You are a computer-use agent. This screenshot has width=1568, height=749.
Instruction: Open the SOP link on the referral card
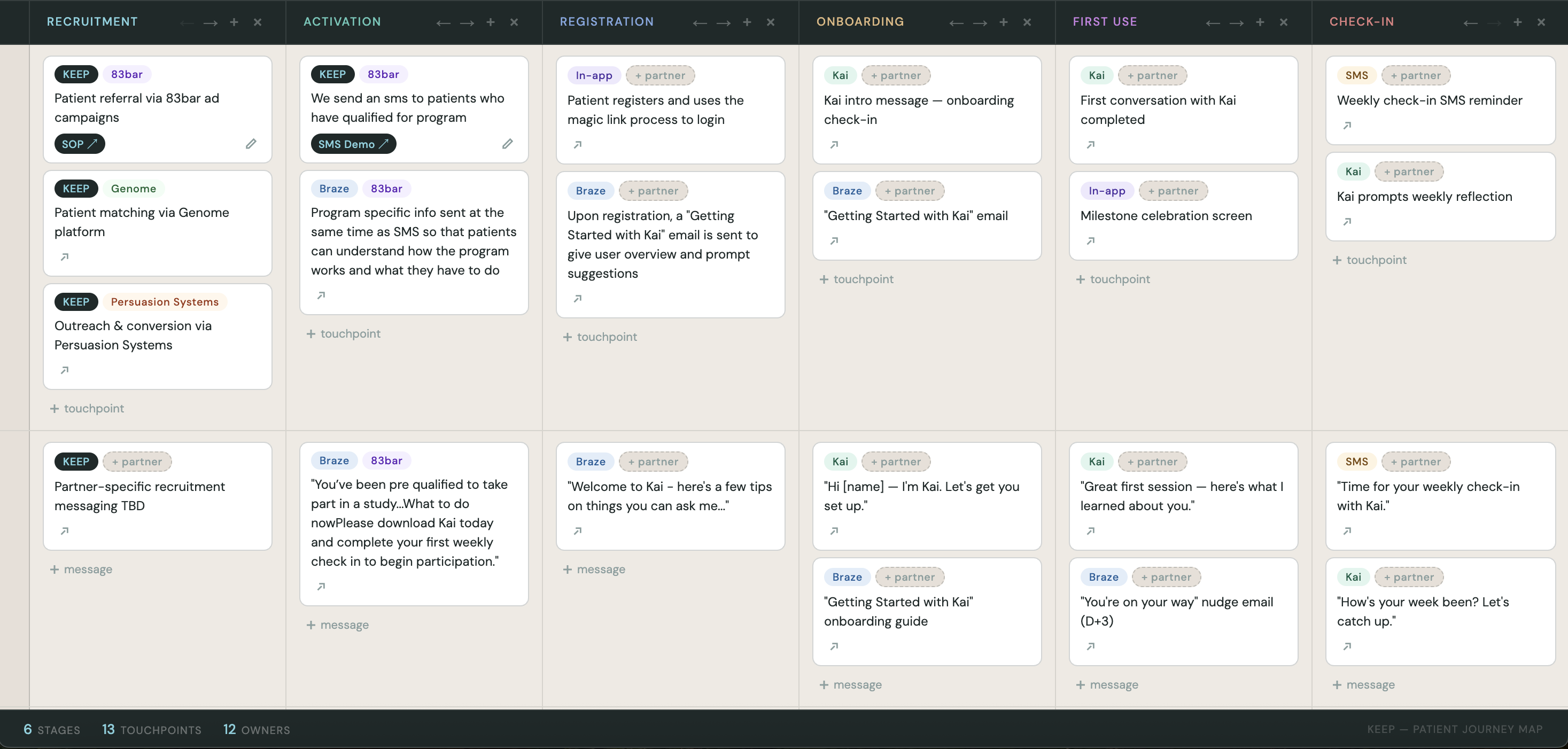coord(79,144)
